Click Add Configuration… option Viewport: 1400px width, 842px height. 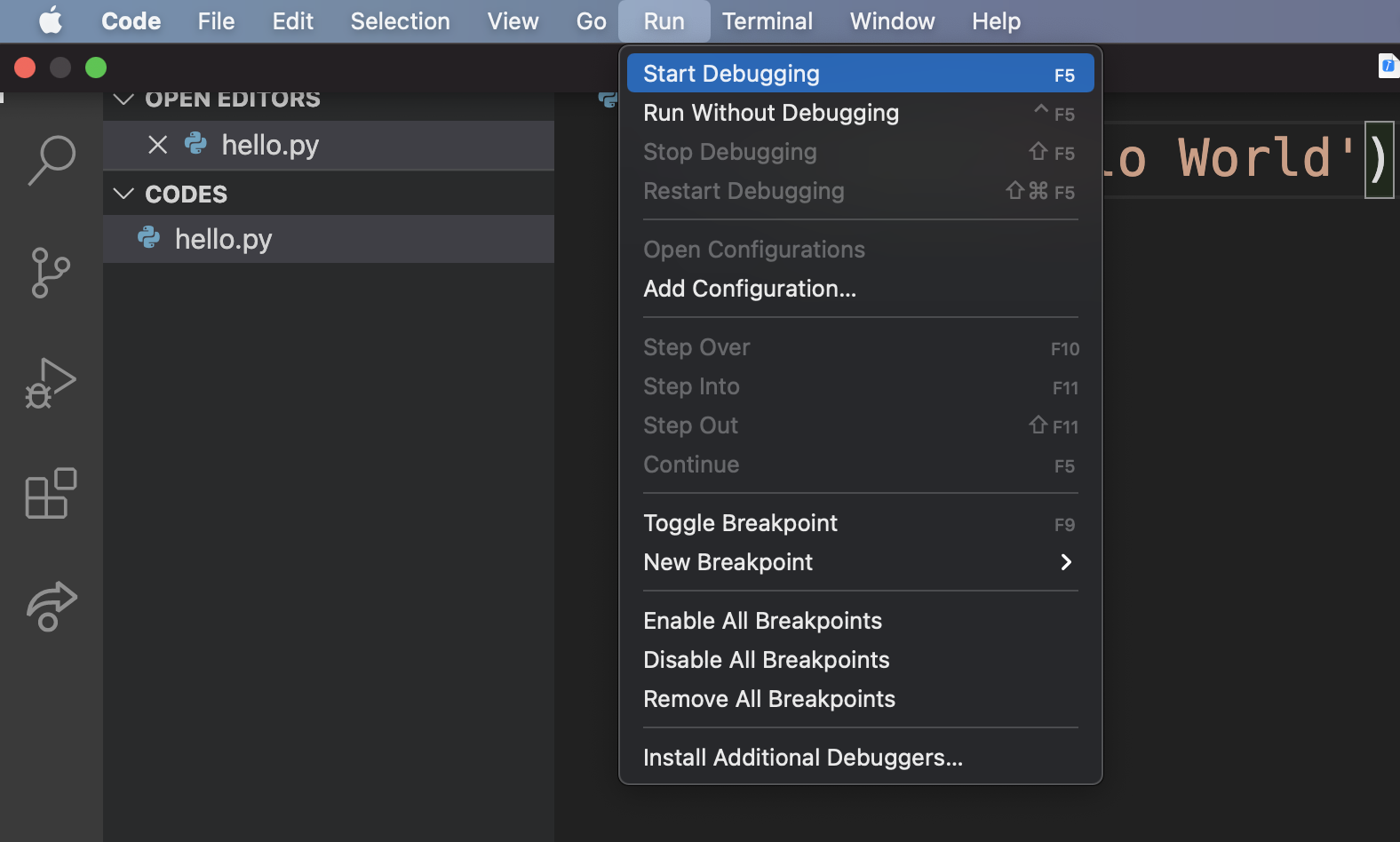[749, 289]
